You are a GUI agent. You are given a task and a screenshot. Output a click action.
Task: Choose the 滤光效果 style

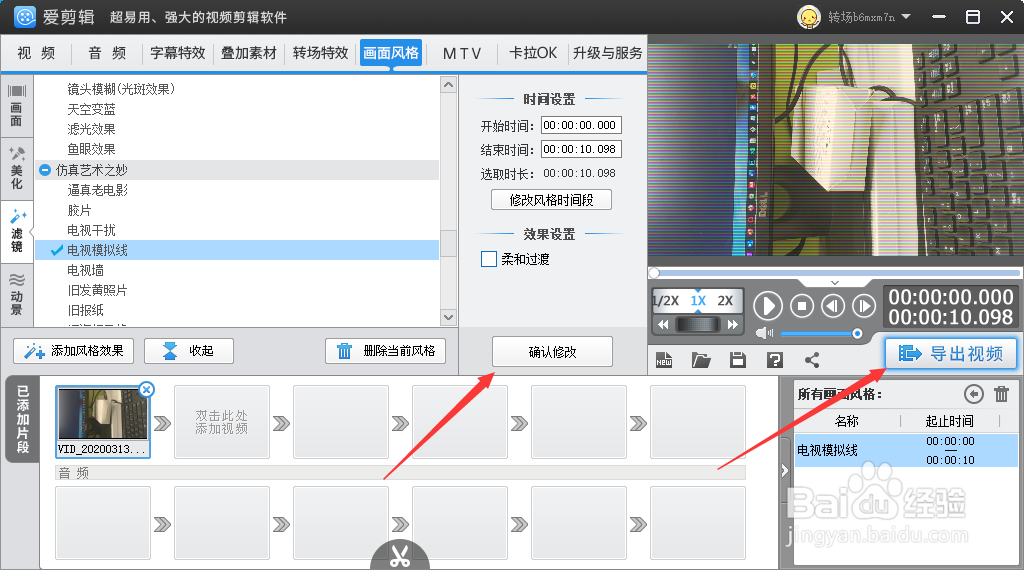[91, 129]
